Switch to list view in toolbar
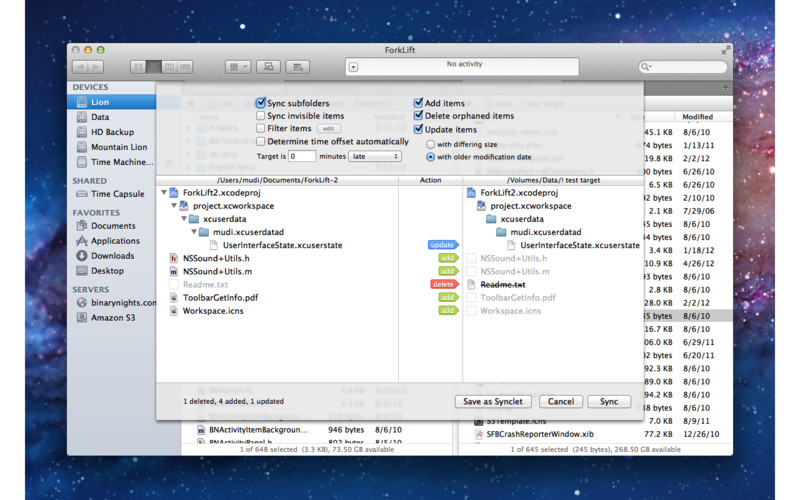The width and height of the screenshot is (800, 500). pyautogui.click(x=154, y=67)
